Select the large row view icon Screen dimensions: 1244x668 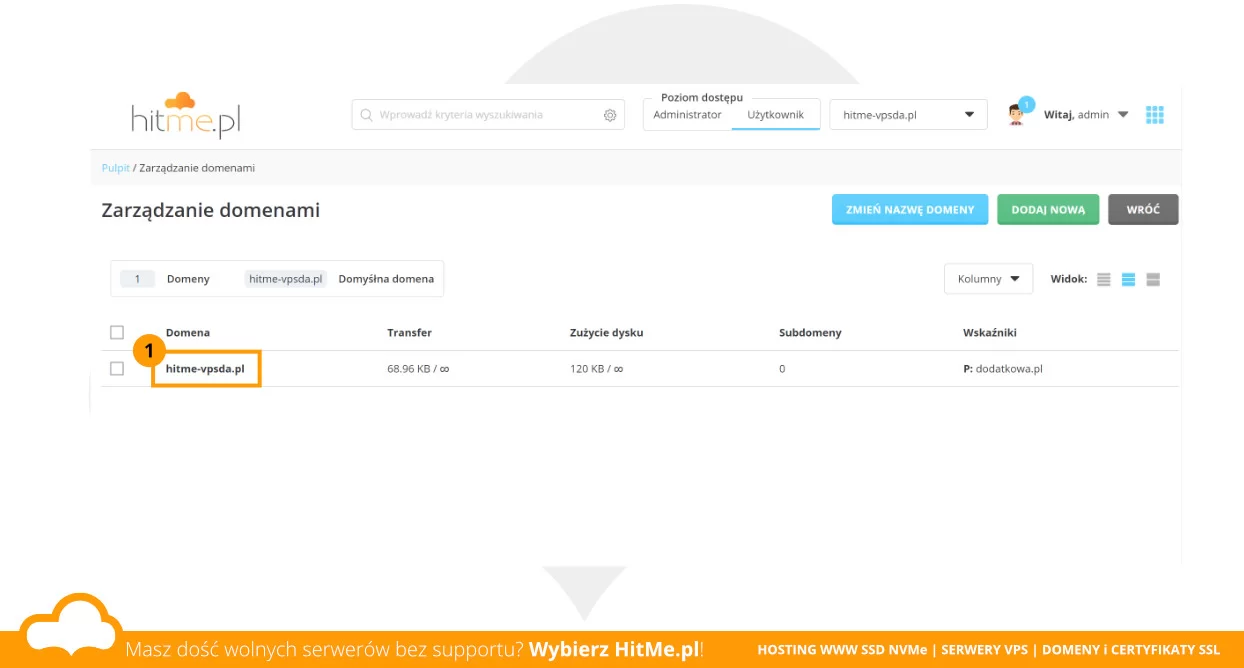1153,280
